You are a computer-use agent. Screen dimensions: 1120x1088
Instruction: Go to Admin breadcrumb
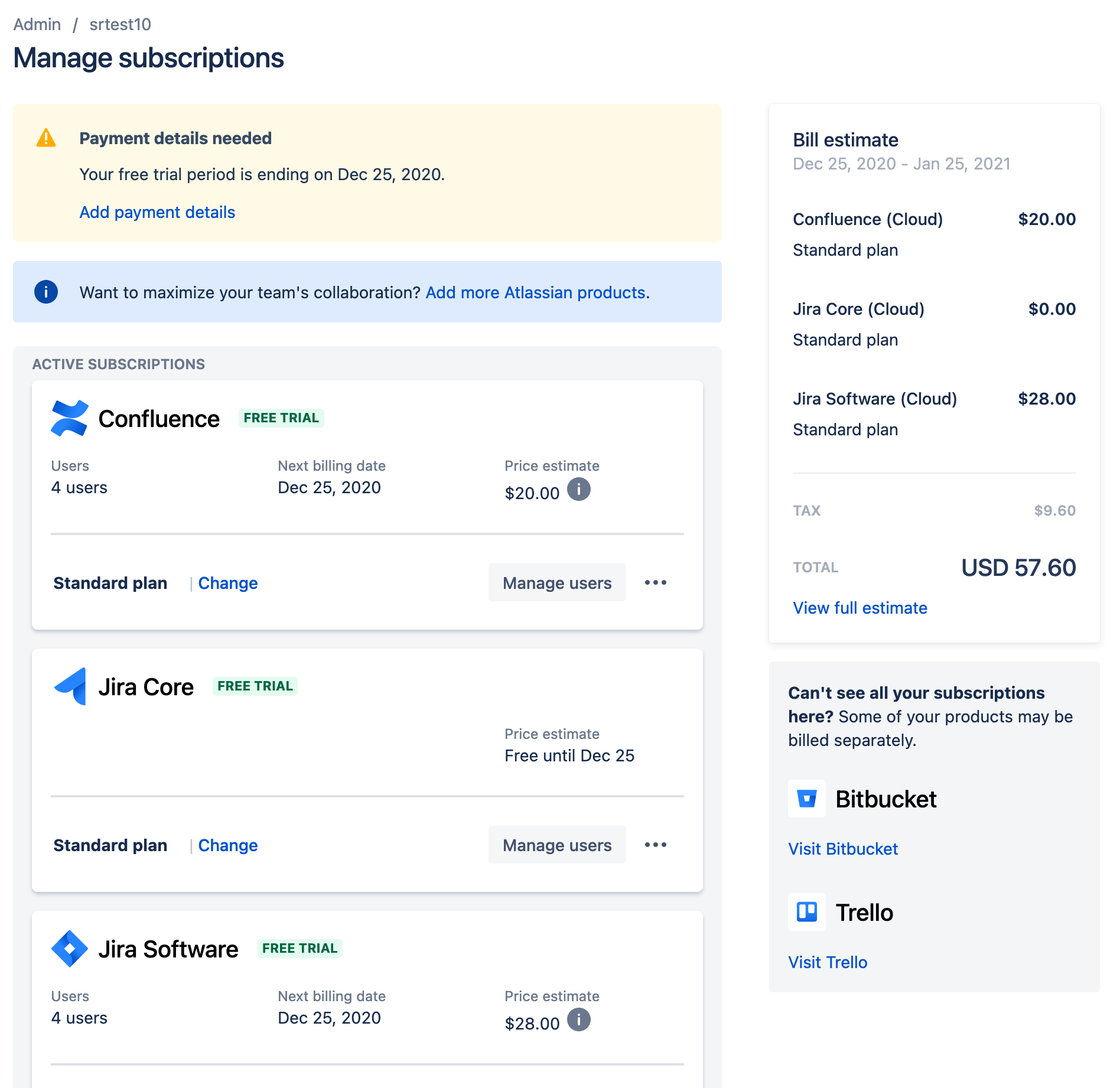click(x=37, y=24)
